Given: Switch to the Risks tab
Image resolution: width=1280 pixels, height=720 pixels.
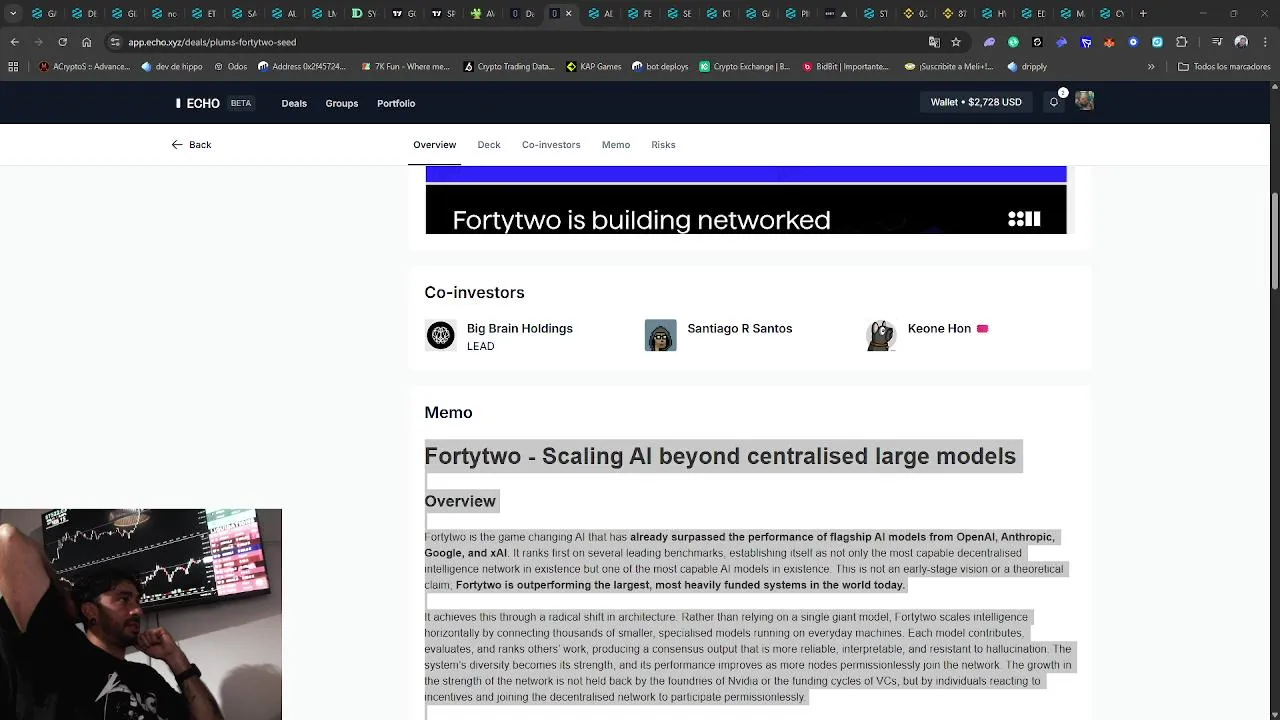Looking at the screenshot, I should (x=663, y=145).
